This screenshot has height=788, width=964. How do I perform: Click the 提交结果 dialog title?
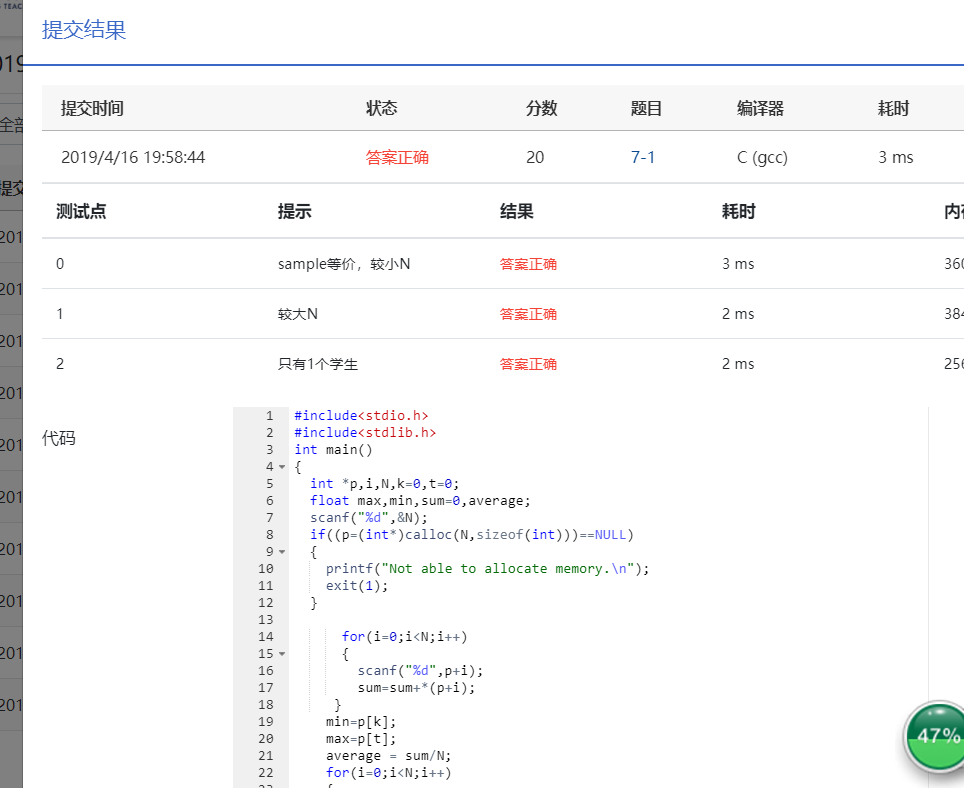click(x=84, y=30)
